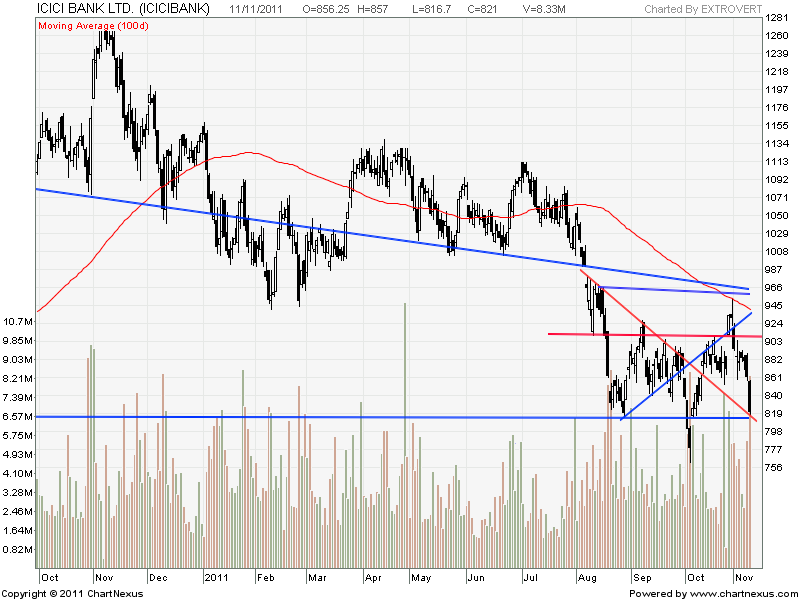
Task: Select the Apr marker on time axis
Action: coord(373,578)
